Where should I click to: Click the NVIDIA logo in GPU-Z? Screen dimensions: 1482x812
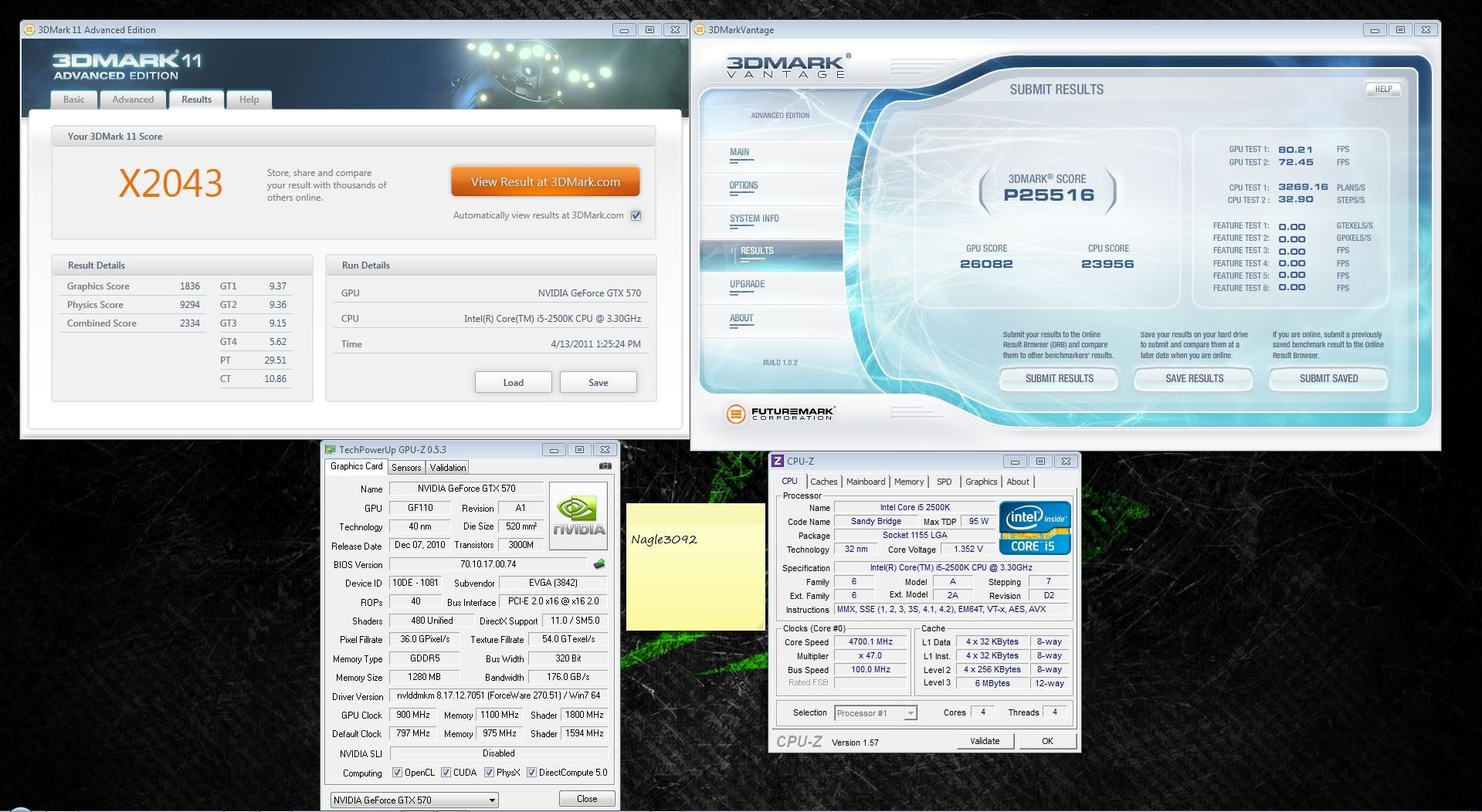point(578,516)
